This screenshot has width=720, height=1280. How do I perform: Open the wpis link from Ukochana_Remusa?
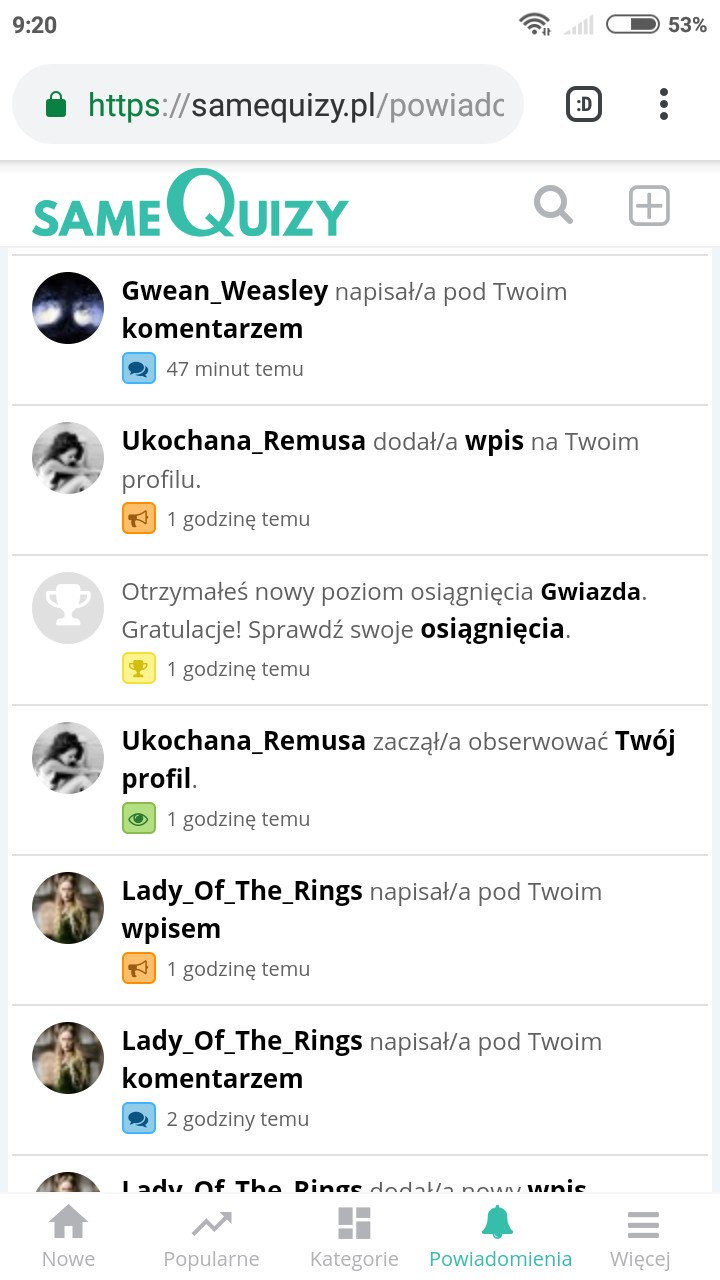click(494, 441)
